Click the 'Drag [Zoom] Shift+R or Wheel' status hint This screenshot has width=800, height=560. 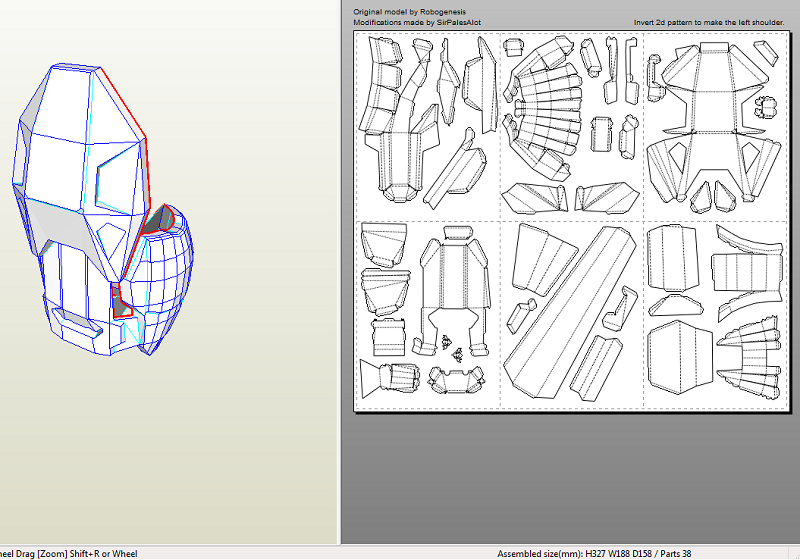[x=68, y=553]
